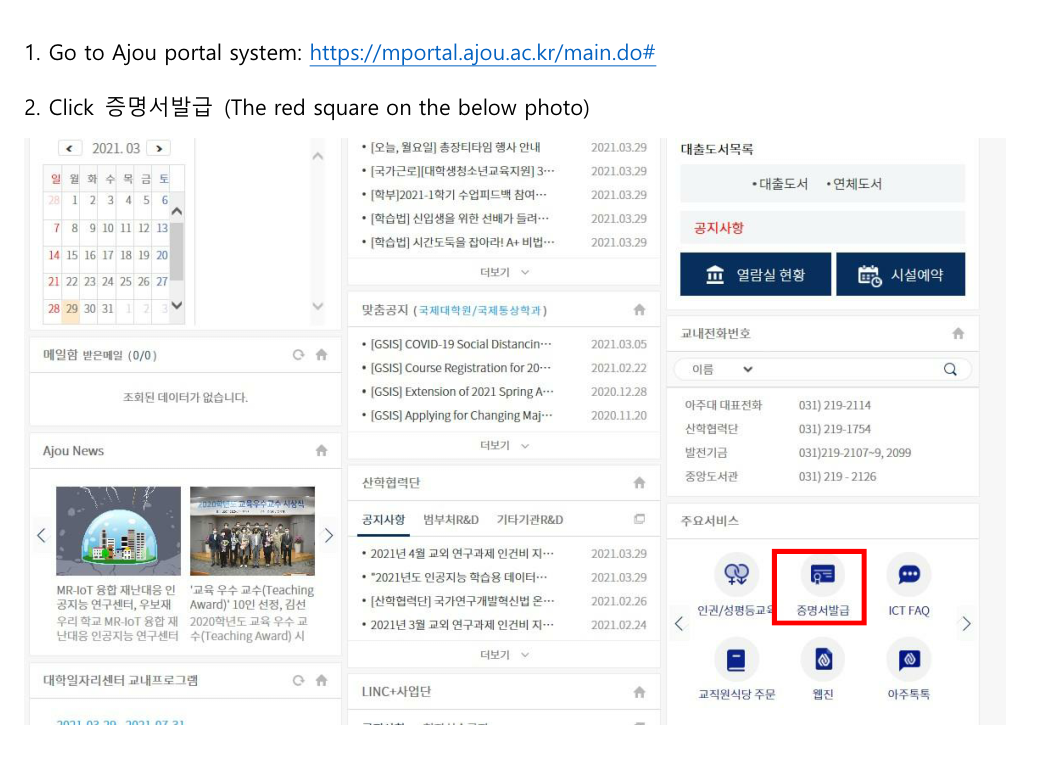
Task: Open the mportal.ajou.ac.kr hyperlink
Action: [x=482, y=53]
